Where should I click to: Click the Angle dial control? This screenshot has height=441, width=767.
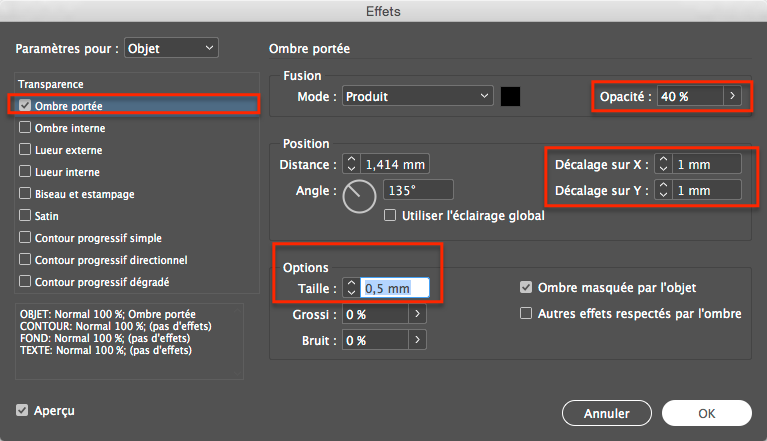pos(359,196)
